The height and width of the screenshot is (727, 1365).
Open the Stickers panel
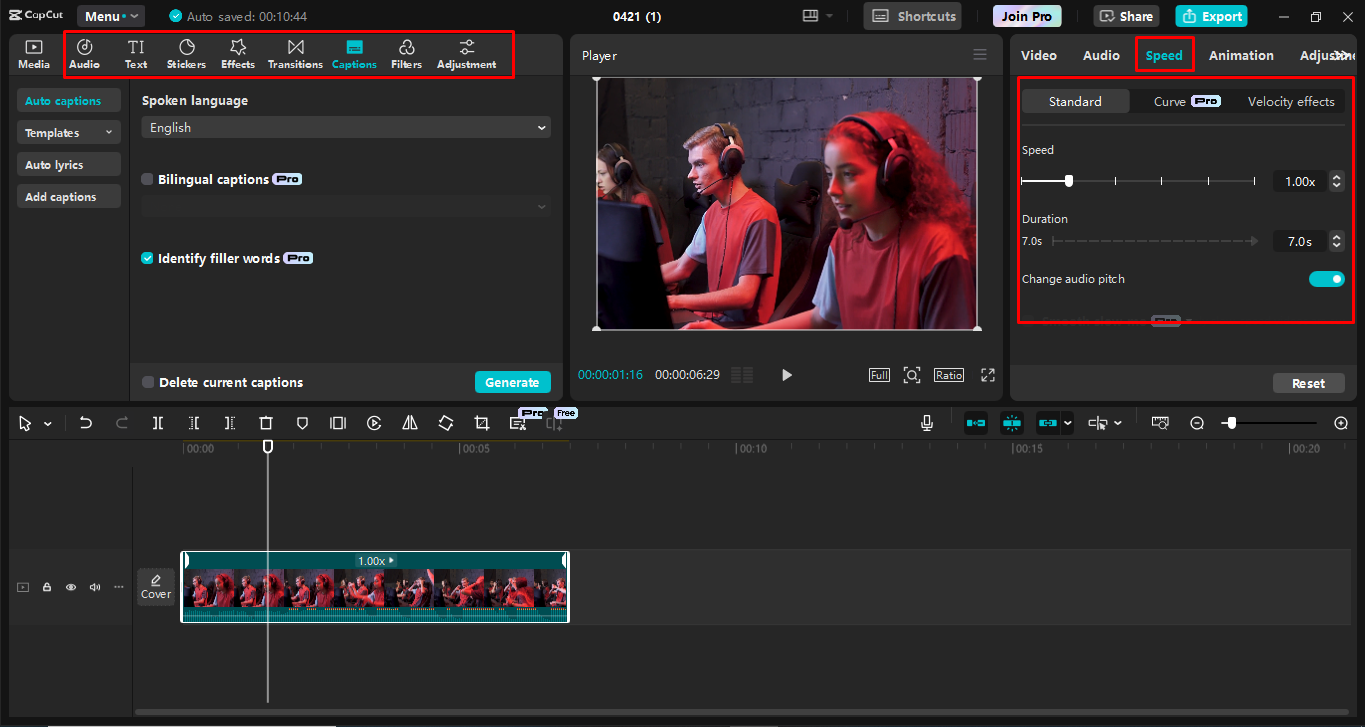[186, 53]
